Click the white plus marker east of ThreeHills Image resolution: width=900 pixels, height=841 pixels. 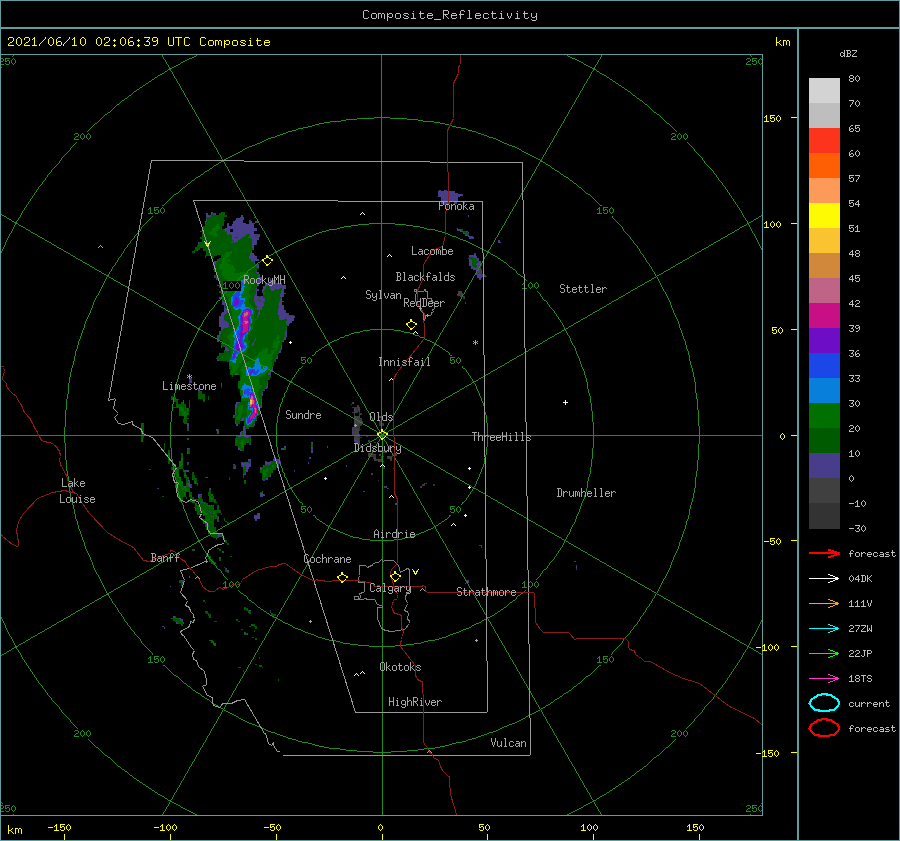(x=565, y=402)
